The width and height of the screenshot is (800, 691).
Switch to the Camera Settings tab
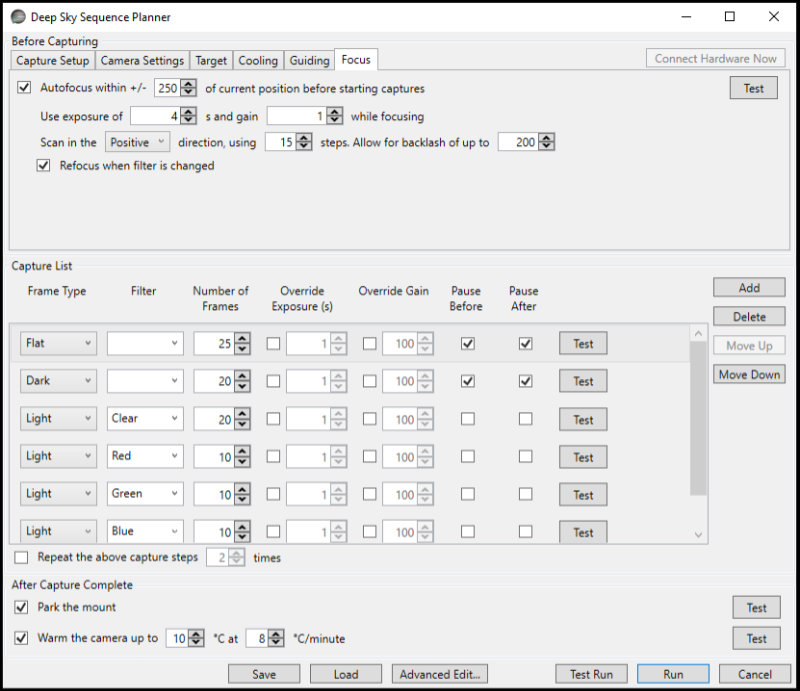(x=142, y=60)
